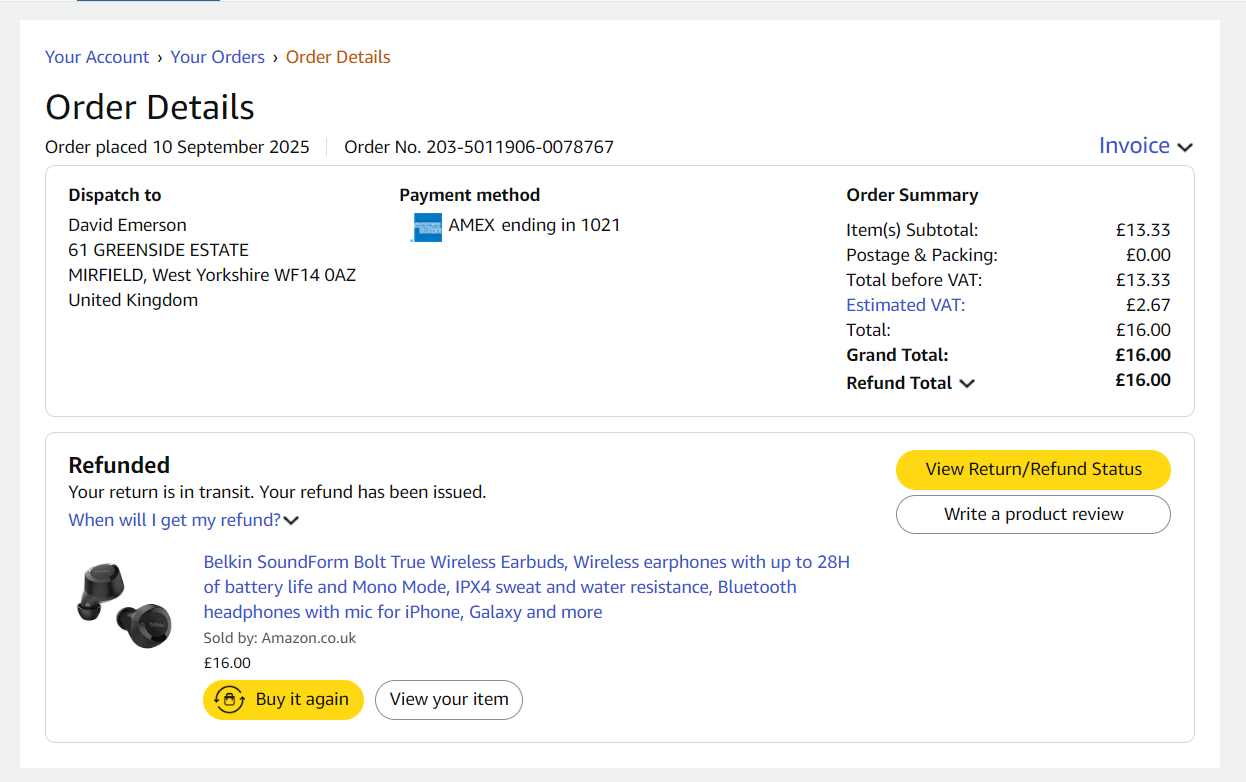
Task: Click the Order Details page heading
Action: tap(150, 107)
